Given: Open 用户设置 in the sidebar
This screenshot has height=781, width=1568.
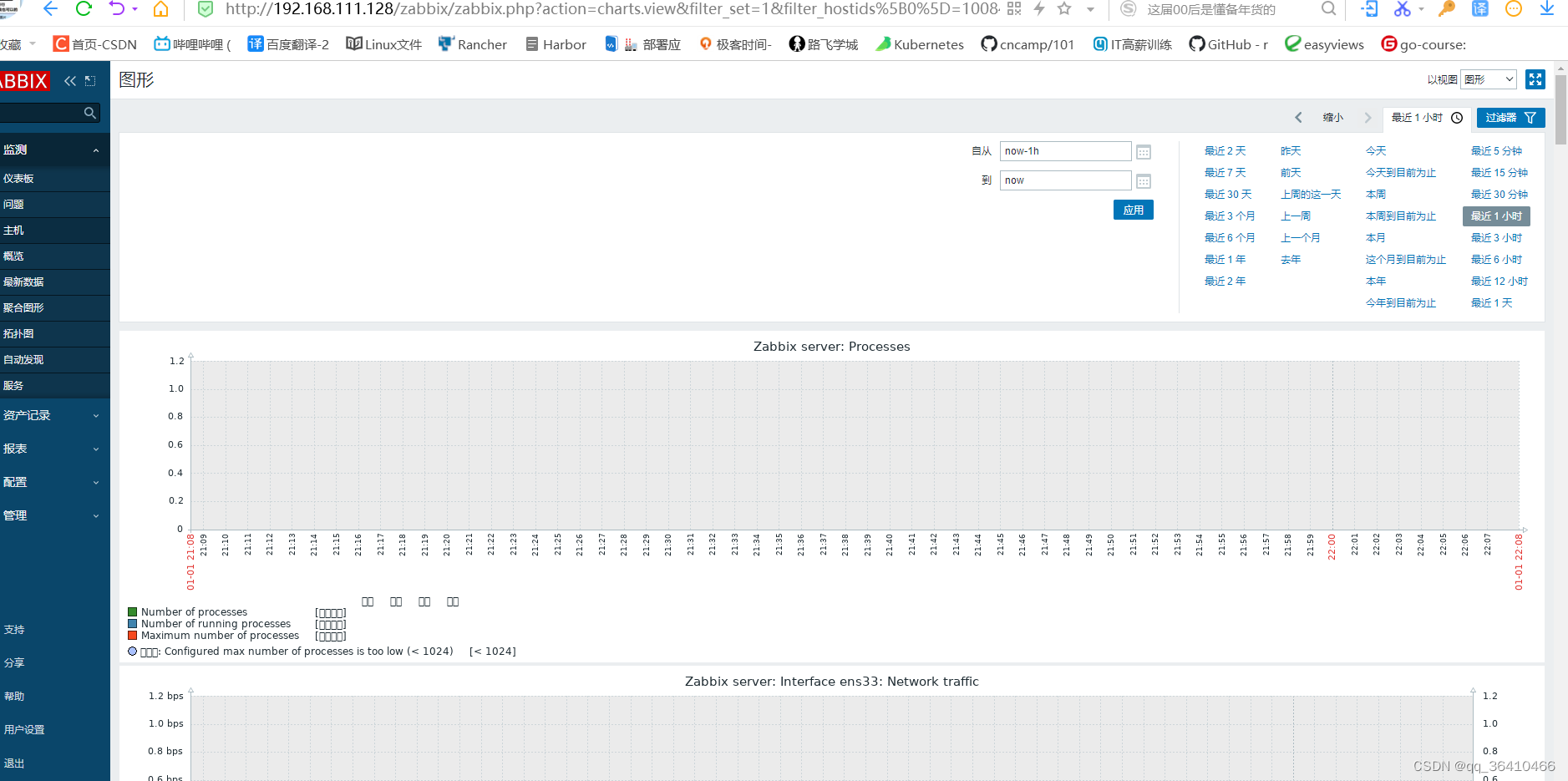Looking at the screenshot, I should pos(24,730).
